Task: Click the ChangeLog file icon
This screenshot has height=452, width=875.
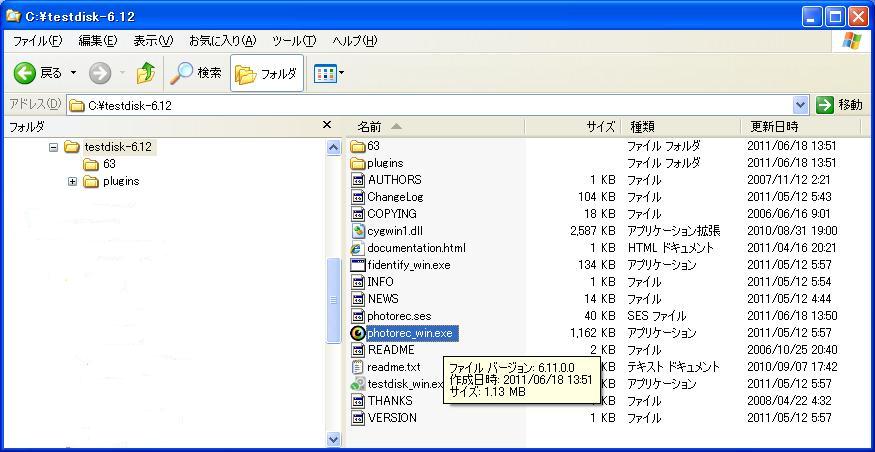Action: 358,197
